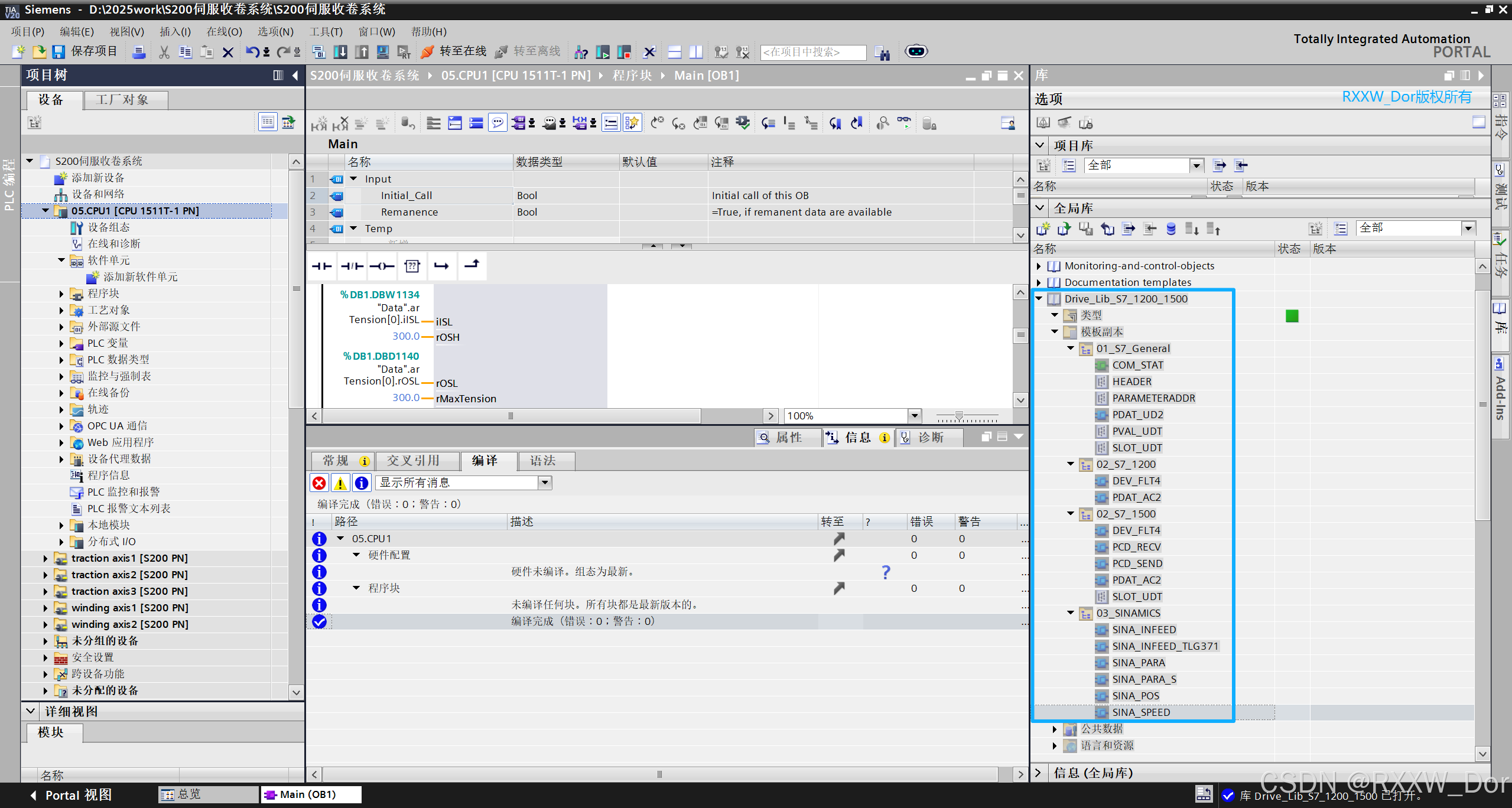Insert a normally open contact
Viewport: 1512px width, 808px height.
(322, 266)
